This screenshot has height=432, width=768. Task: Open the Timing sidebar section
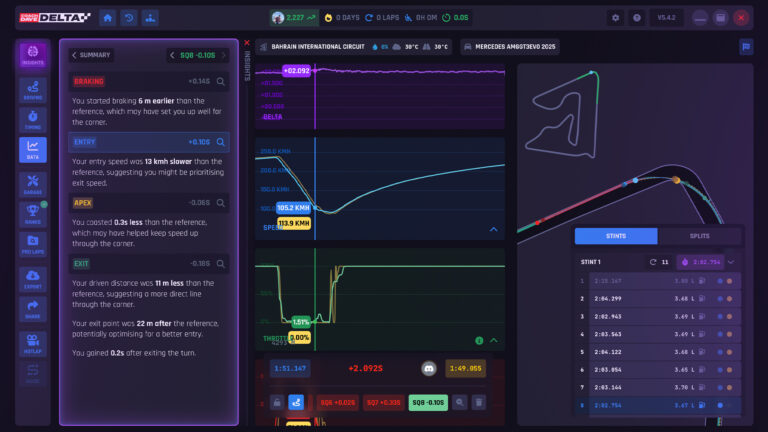[32, 119]
